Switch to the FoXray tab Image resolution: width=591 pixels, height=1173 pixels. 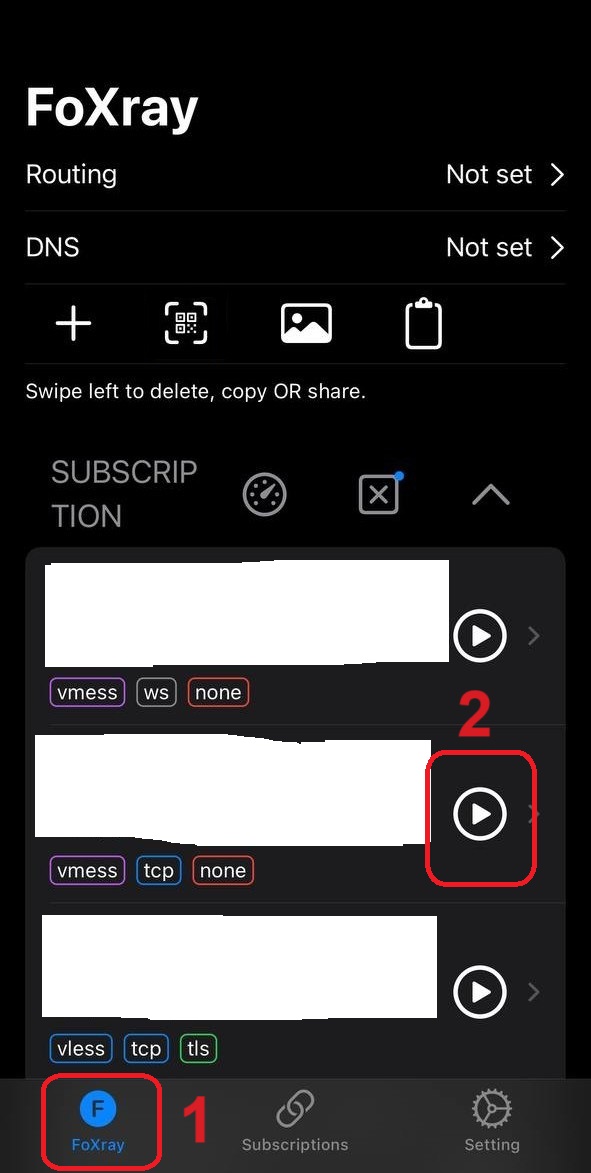(98, 1121)
